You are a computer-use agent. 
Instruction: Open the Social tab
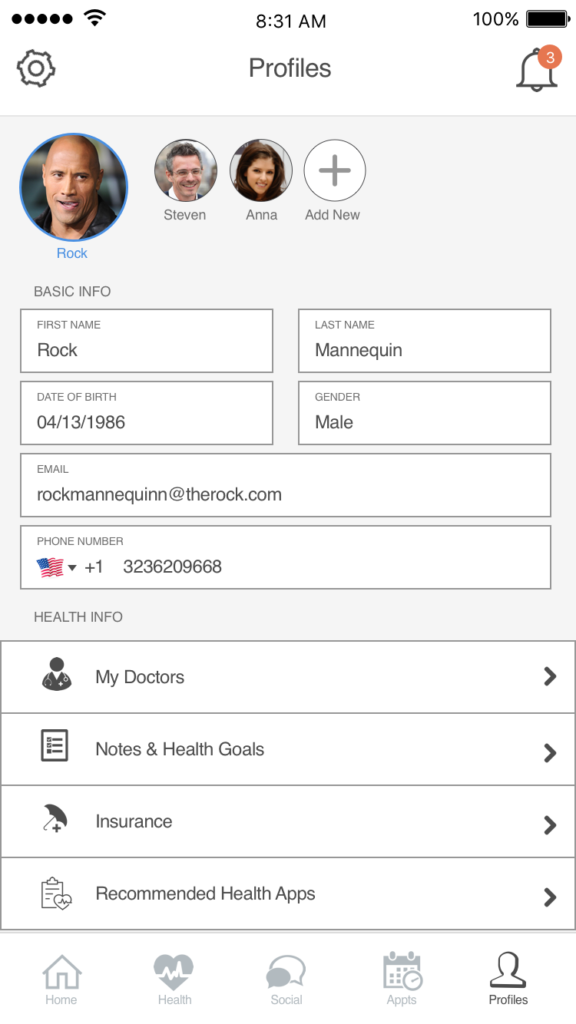click(x=286, y=979)
